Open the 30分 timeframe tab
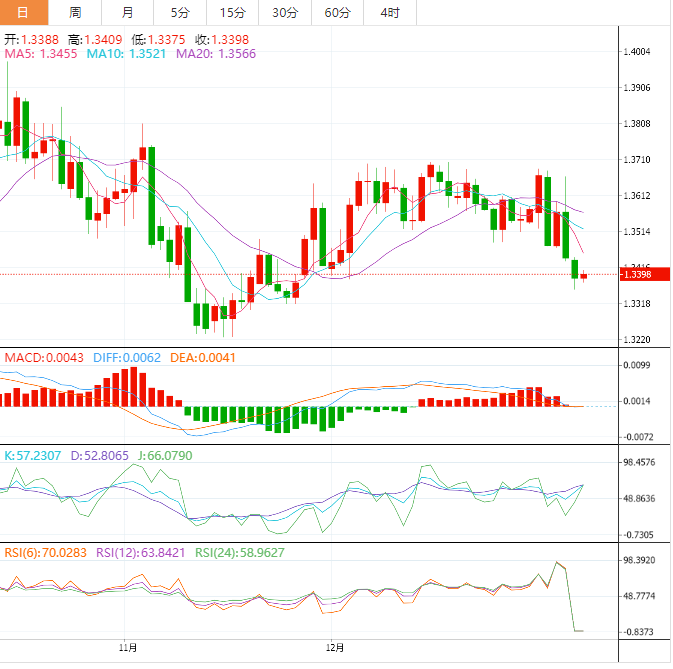This screenshot has width=673, height=669. click(285, 12)
